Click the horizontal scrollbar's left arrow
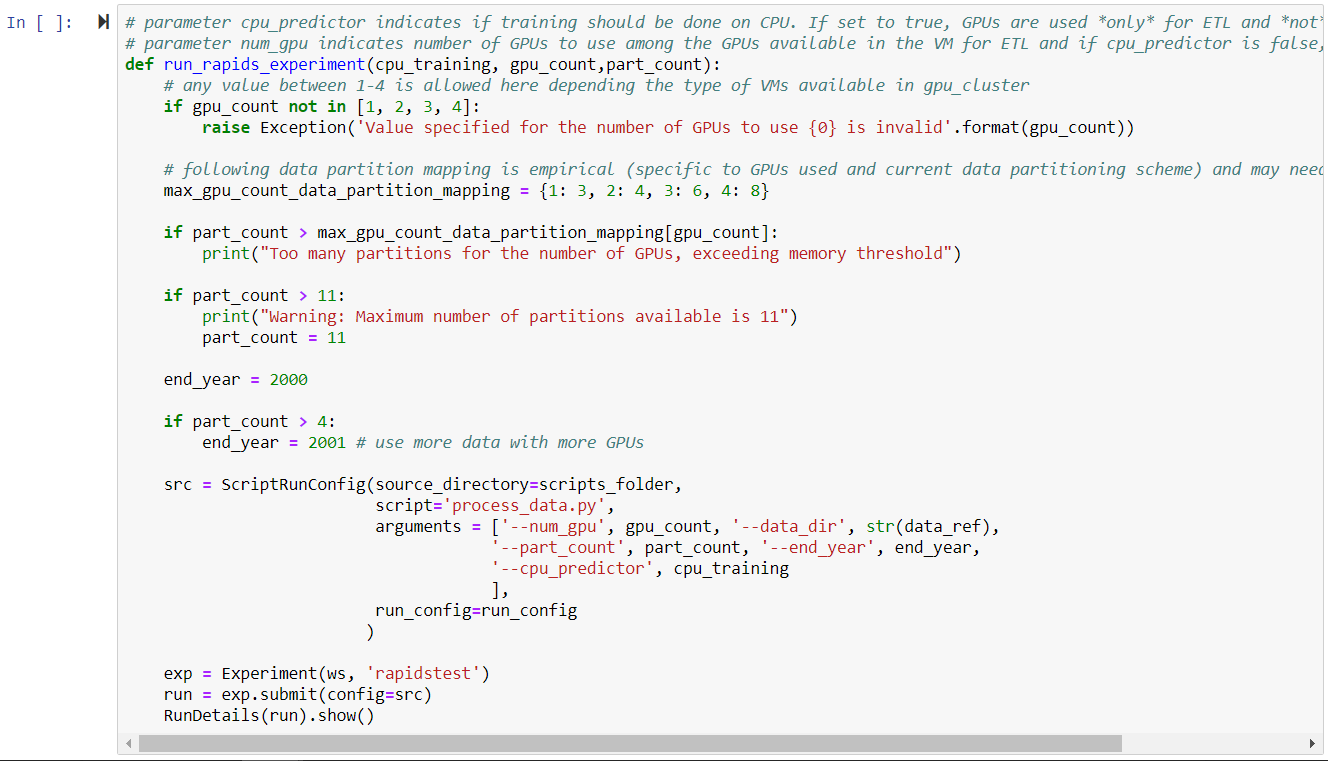 127,744
